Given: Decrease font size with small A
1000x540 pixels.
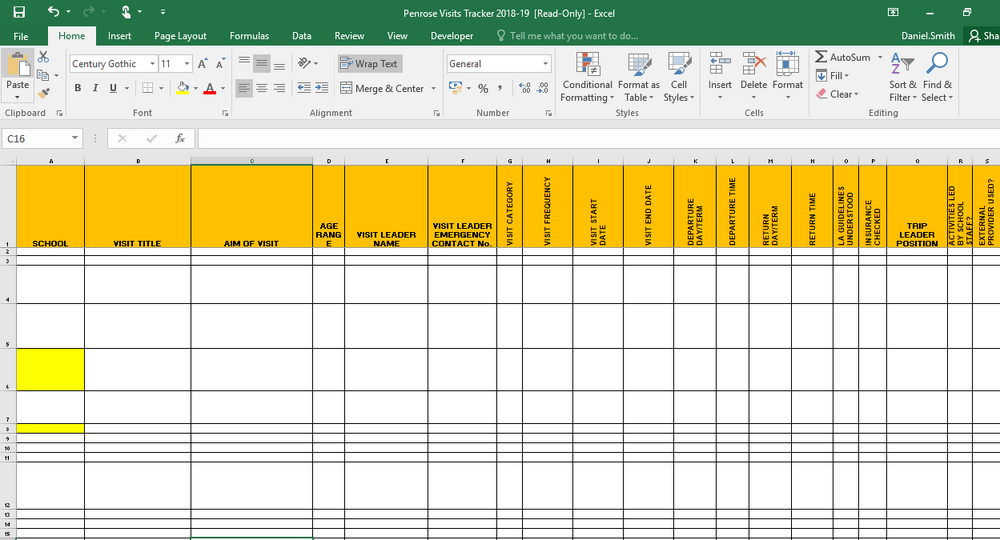Looking at the screenshot, I should [x=220, y=64].
